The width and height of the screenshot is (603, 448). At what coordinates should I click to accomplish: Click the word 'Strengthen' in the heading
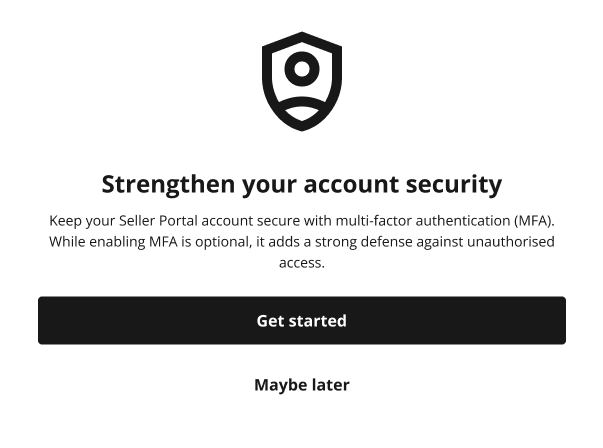click(x=168, y=185)
